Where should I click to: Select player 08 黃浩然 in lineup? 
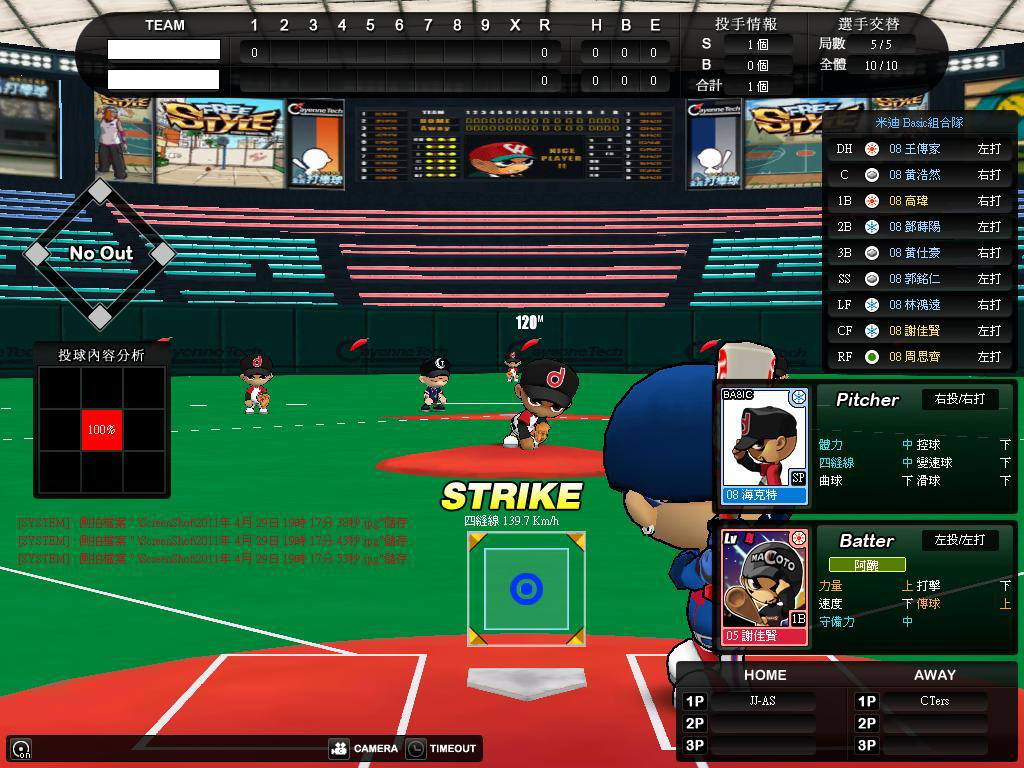(914, 175)
